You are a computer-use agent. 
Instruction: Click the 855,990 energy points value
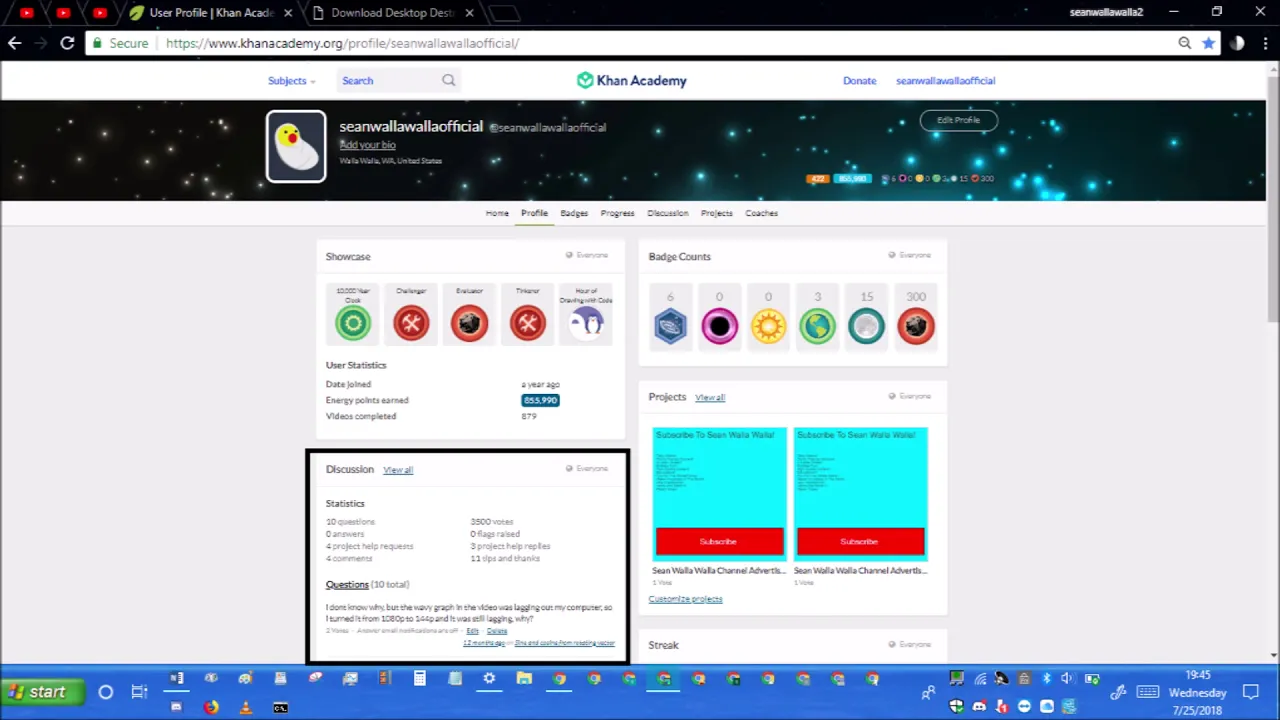tap(540, 400)
